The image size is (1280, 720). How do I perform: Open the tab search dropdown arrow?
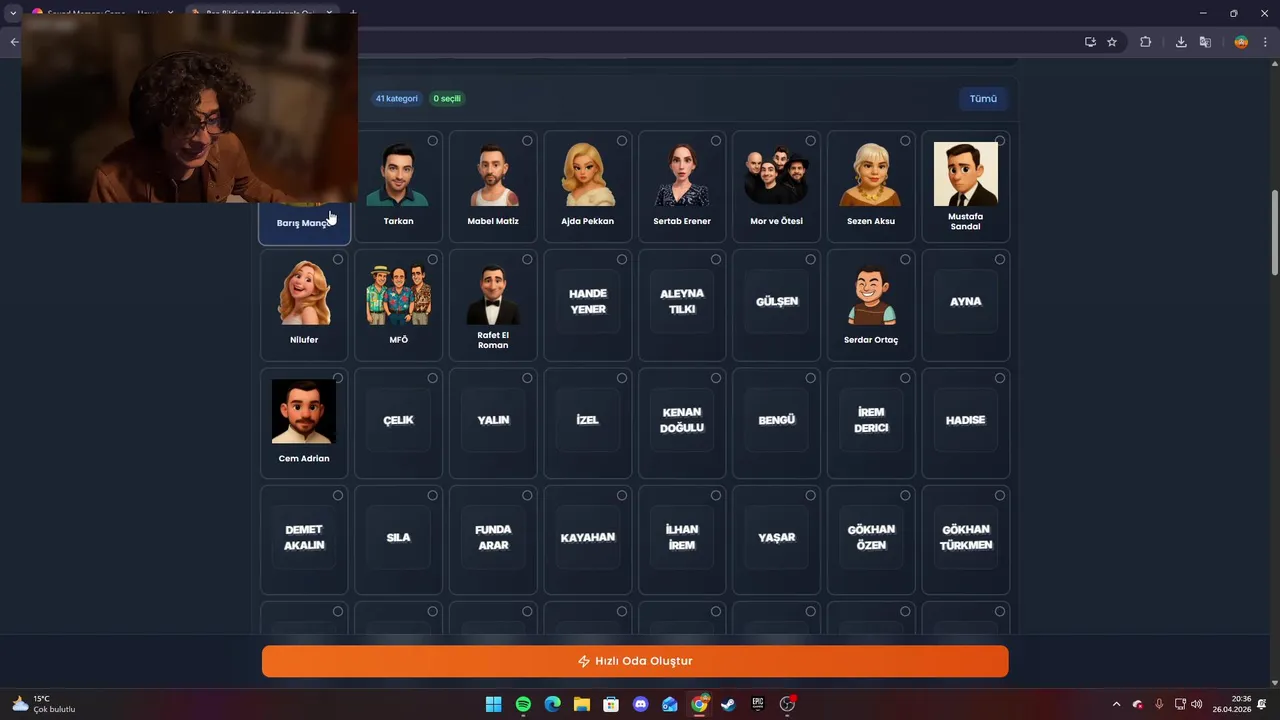click(13, 13)
